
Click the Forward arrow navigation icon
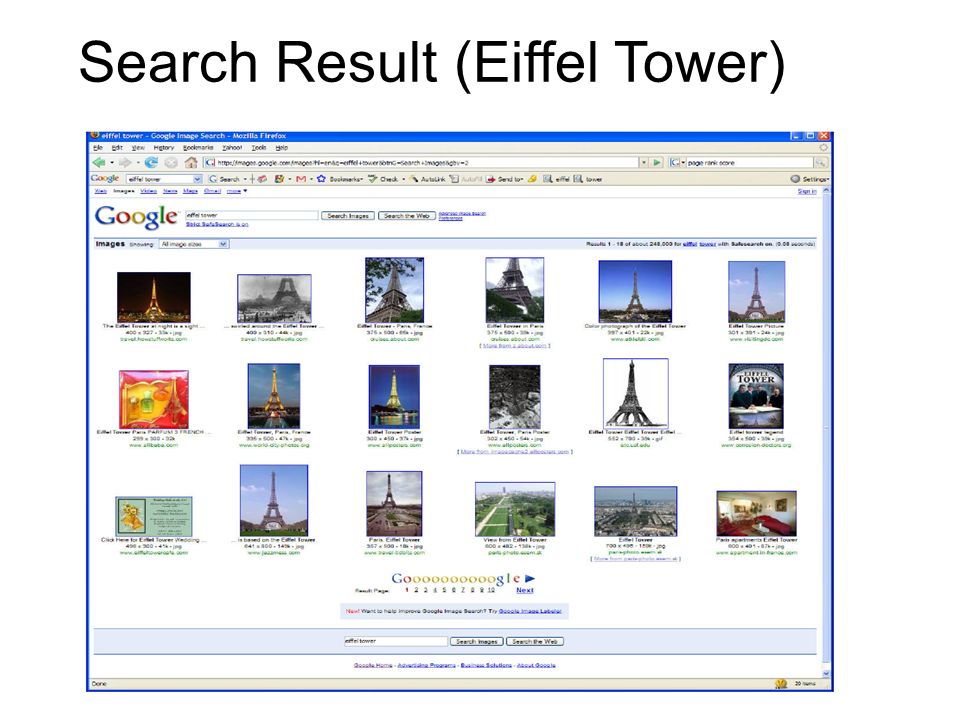point(125,162)
